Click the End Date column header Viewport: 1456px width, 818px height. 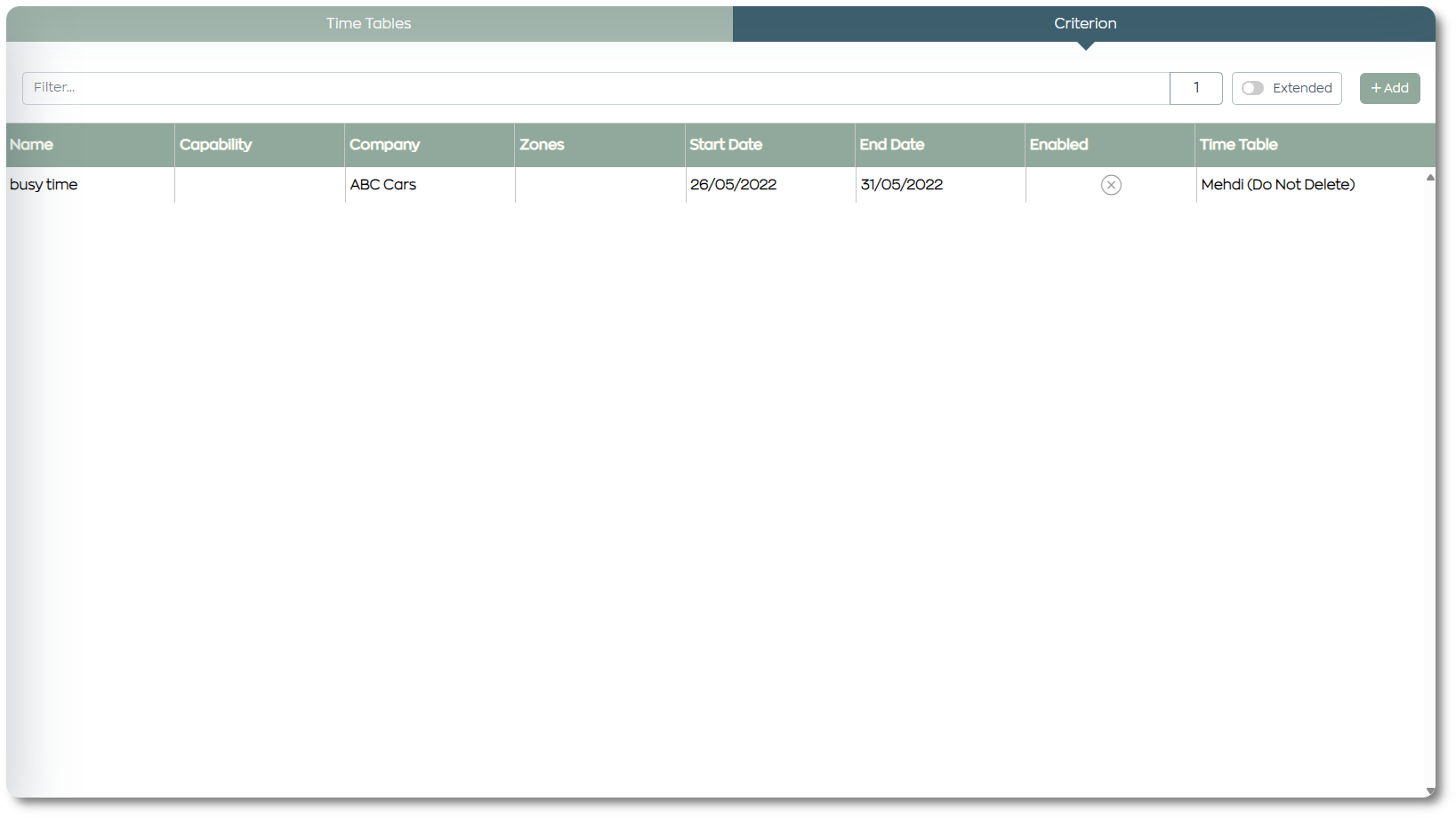940,145
